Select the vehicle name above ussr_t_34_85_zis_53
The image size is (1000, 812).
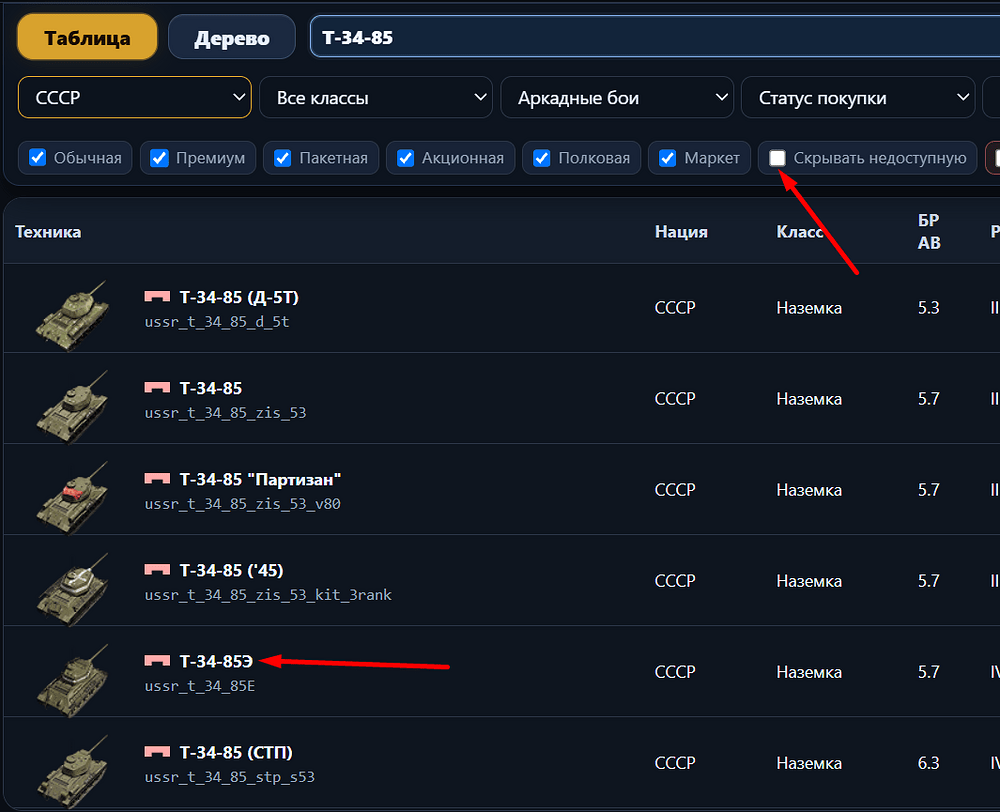(211, 388)
